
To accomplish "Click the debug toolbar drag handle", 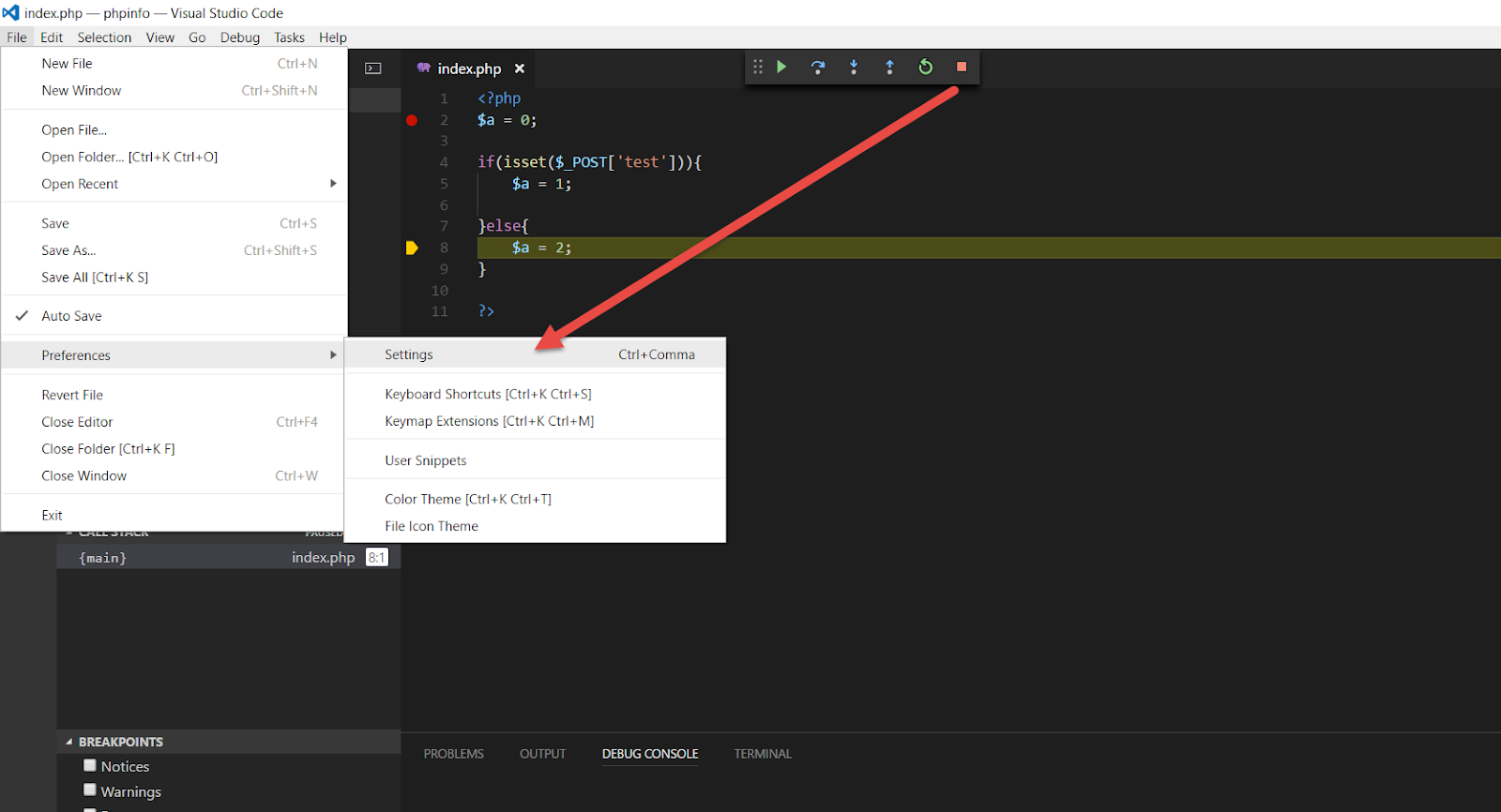I will point(758,67).
